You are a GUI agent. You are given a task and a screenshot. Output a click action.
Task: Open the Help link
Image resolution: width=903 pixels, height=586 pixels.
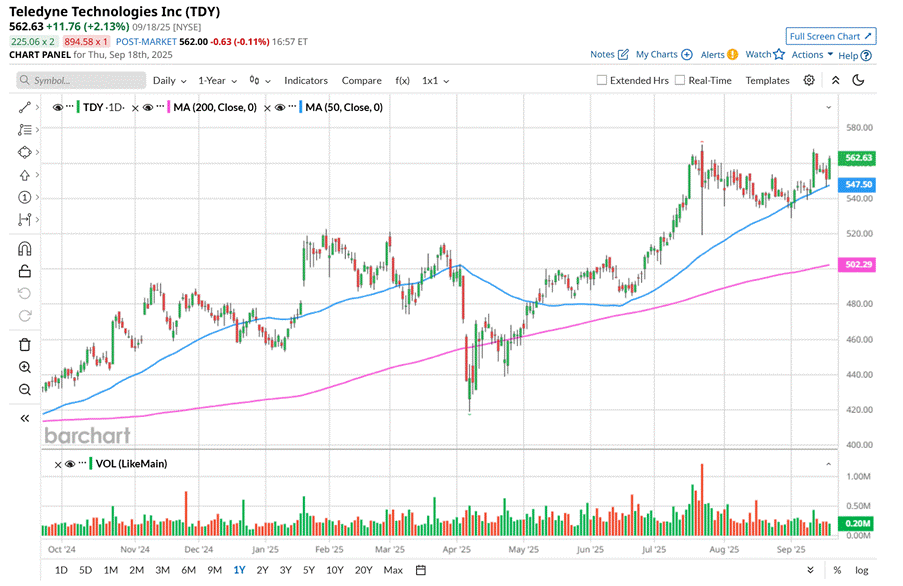[855, 55]
